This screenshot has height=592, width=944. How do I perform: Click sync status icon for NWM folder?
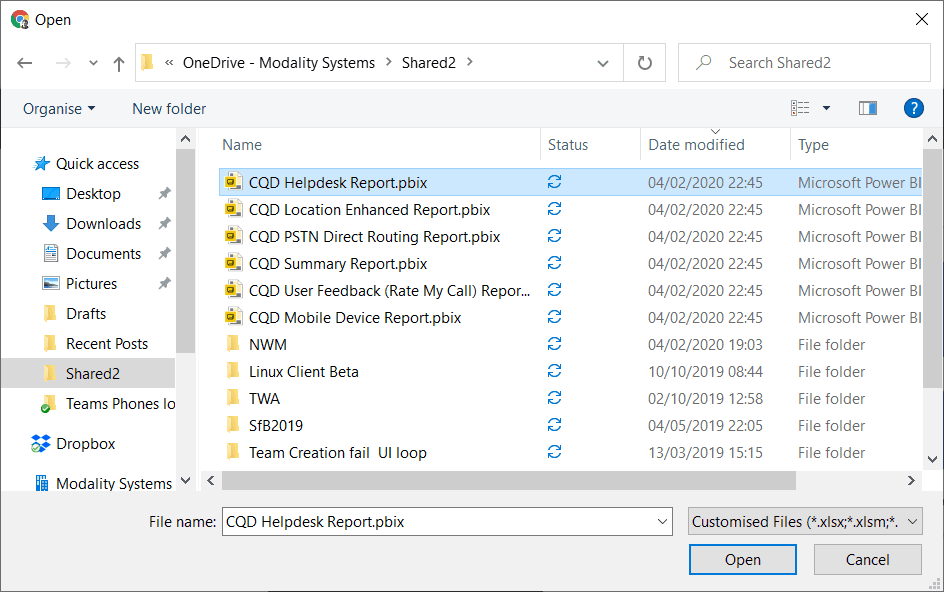pos(555,345)
